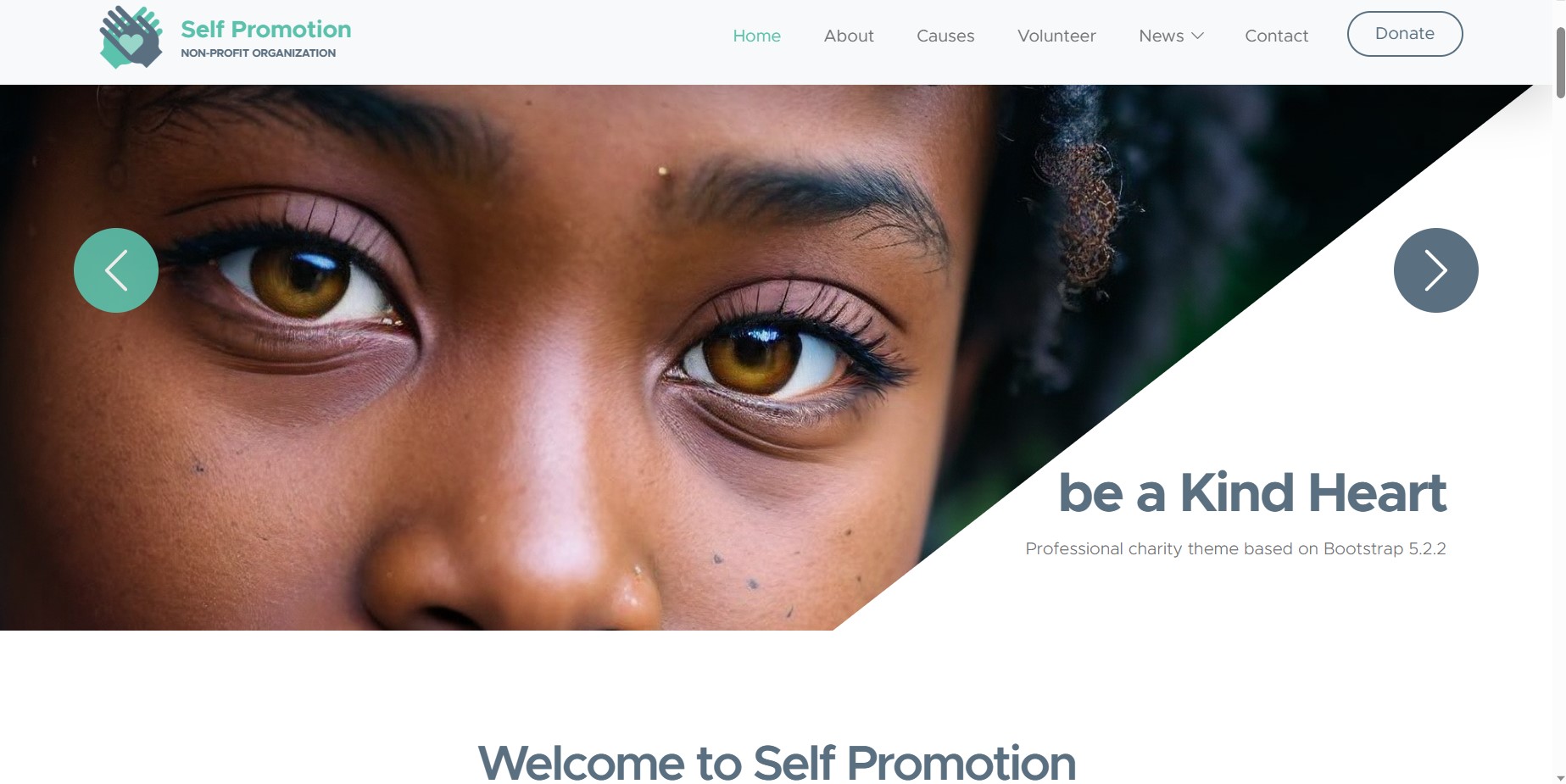Click the NON-PROFIT ORGANIZATION tagline
This screenshot has height=784, width=1566.
(258, 53)
